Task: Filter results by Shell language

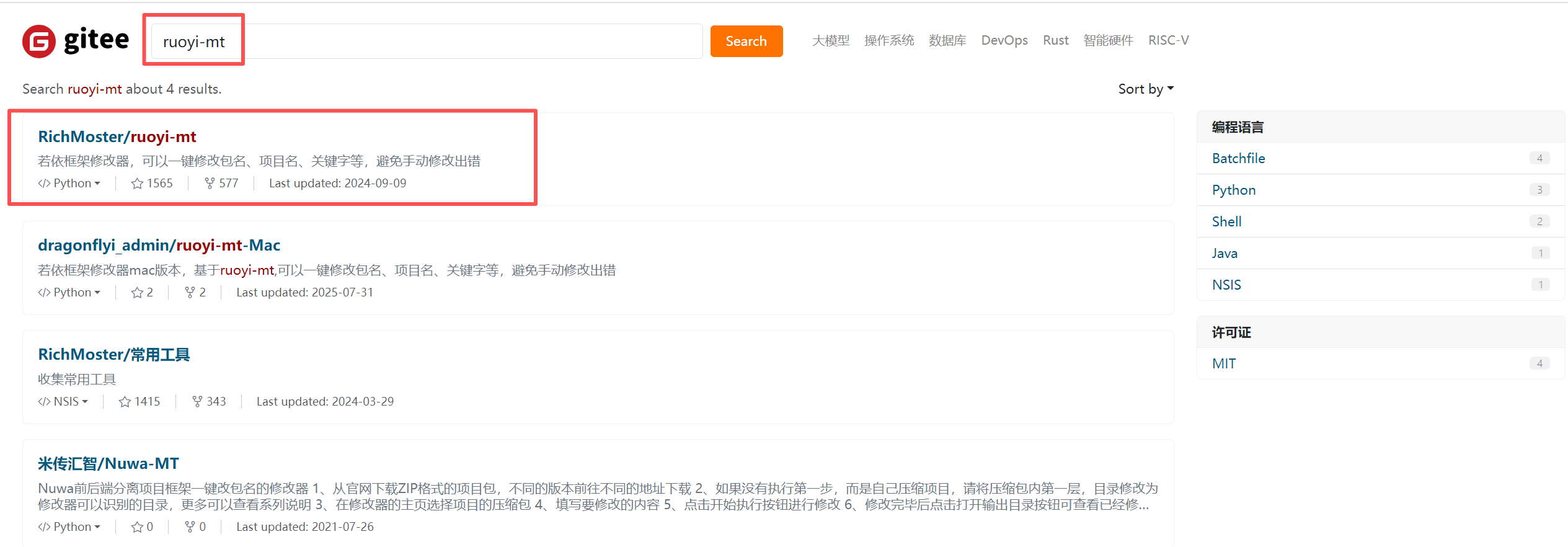Action: (x=1380, y=221)
